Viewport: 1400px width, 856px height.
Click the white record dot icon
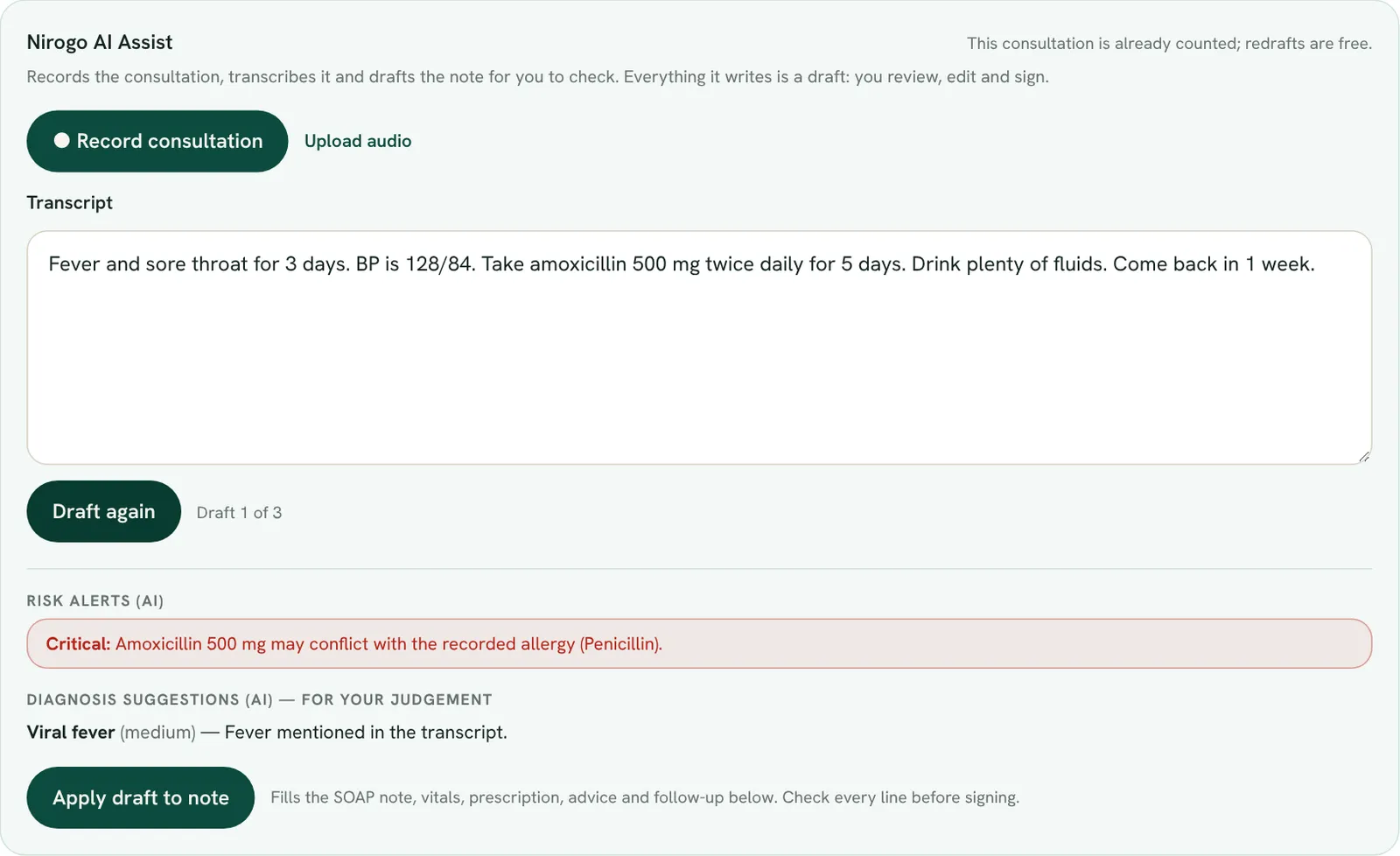[61, 141]
